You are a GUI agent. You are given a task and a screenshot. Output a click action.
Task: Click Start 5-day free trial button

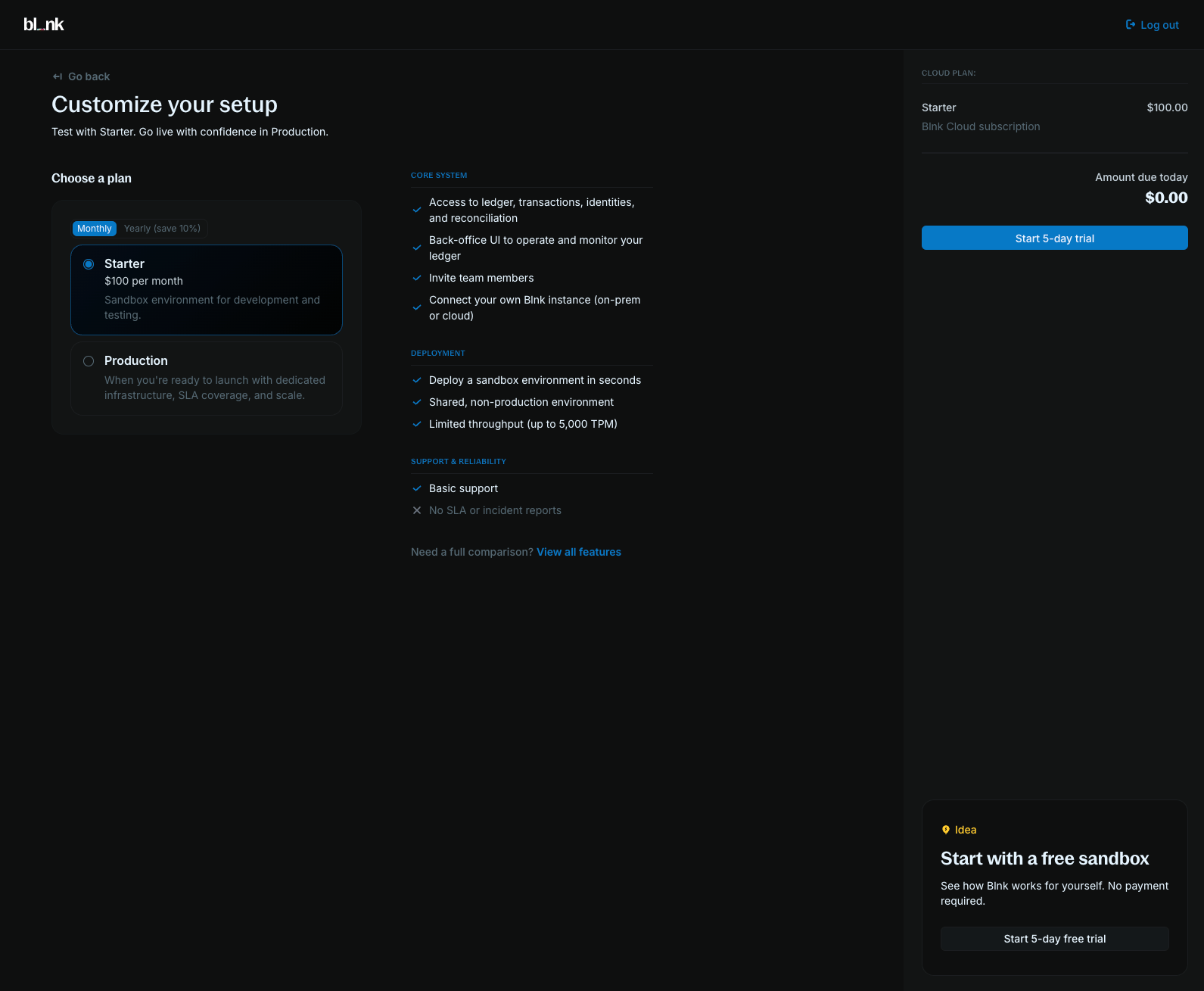click(1055, 939)
